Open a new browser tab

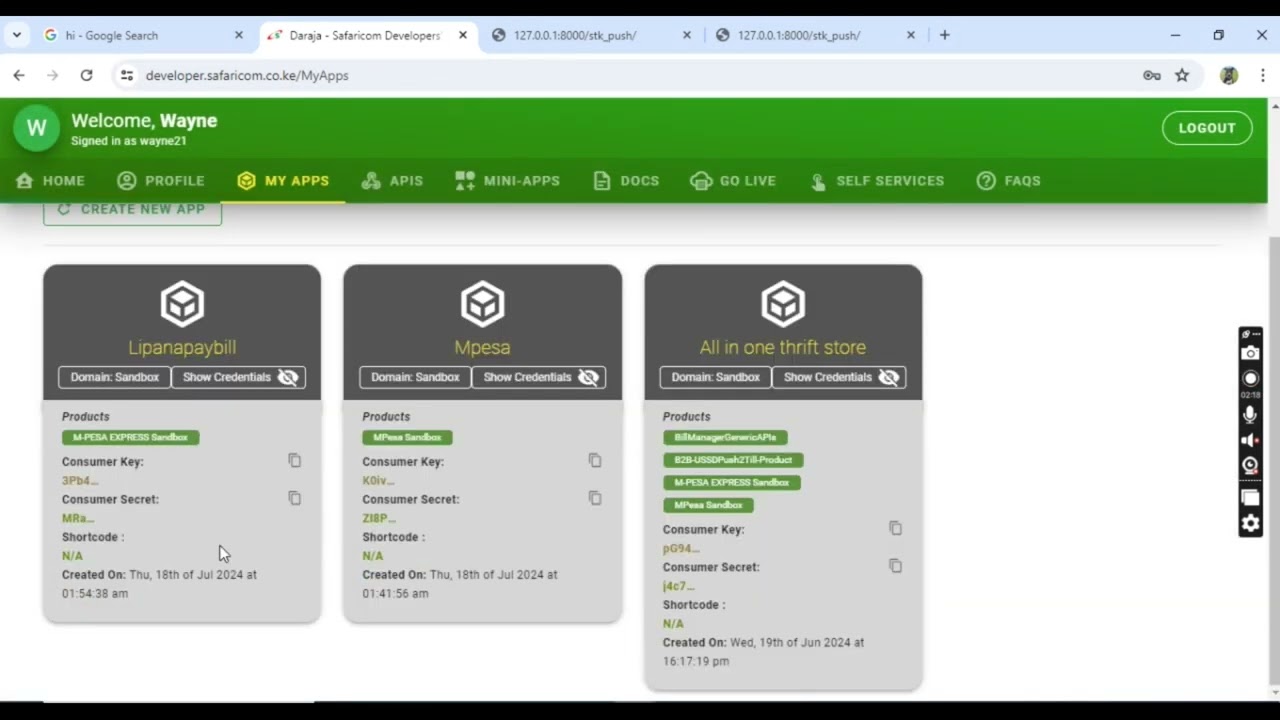pos(944,35)
